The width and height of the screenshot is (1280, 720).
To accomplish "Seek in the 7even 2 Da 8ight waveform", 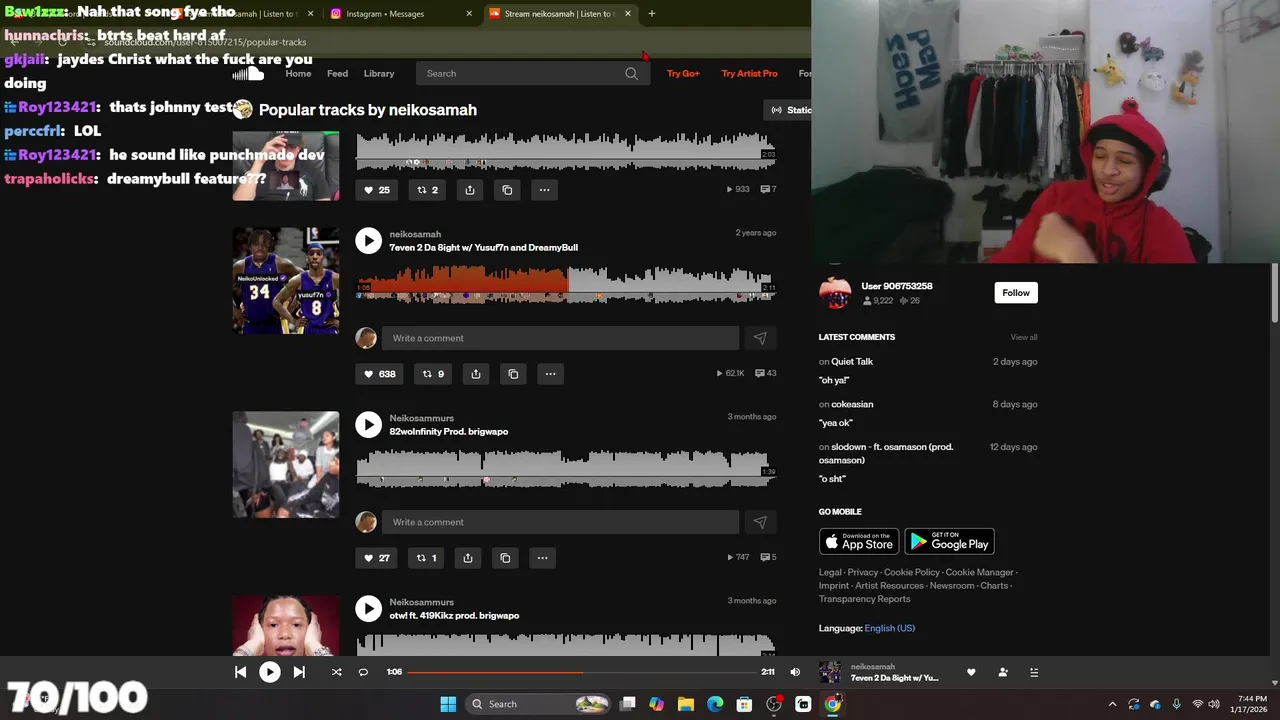I will click(x=565, y=283).
